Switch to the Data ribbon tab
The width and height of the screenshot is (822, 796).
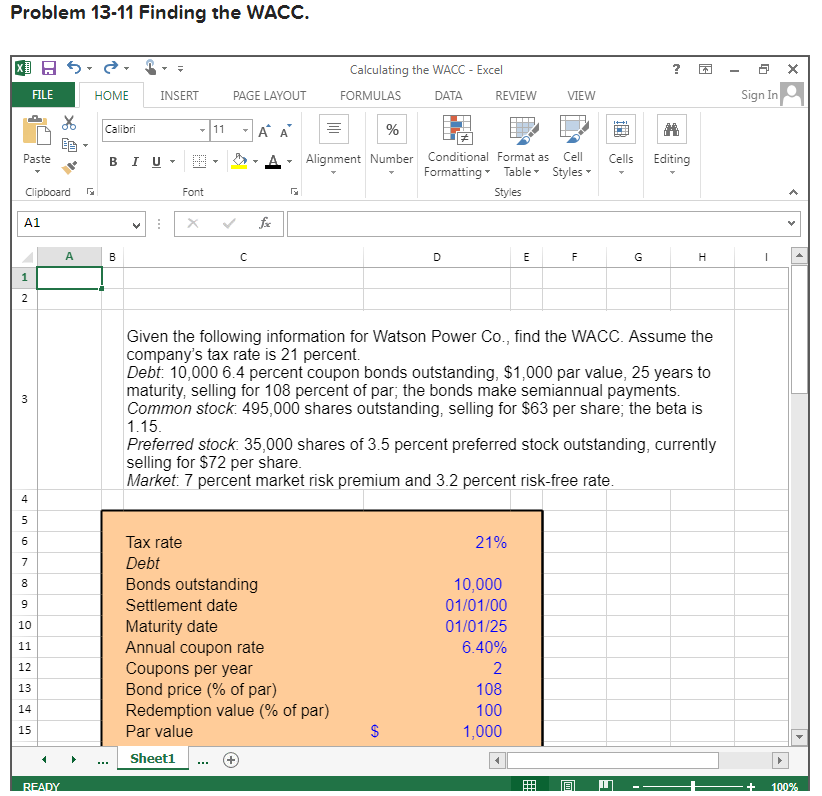[448, 95]
